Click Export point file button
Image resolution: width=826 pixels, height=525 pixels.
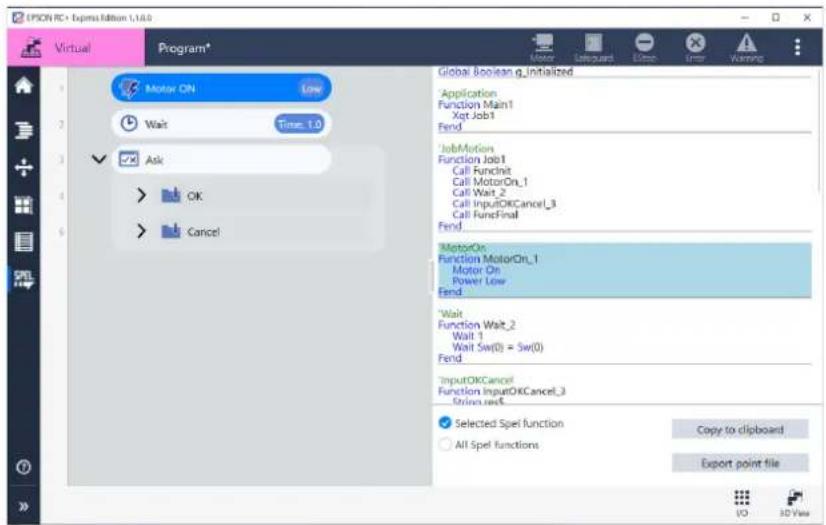740,463
